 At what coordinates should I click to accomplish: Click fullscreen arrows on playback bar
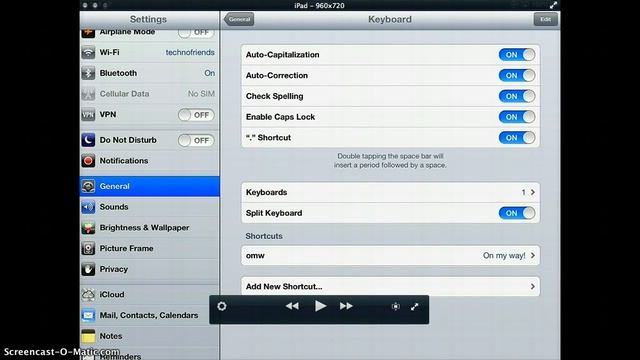pos(414,307)
